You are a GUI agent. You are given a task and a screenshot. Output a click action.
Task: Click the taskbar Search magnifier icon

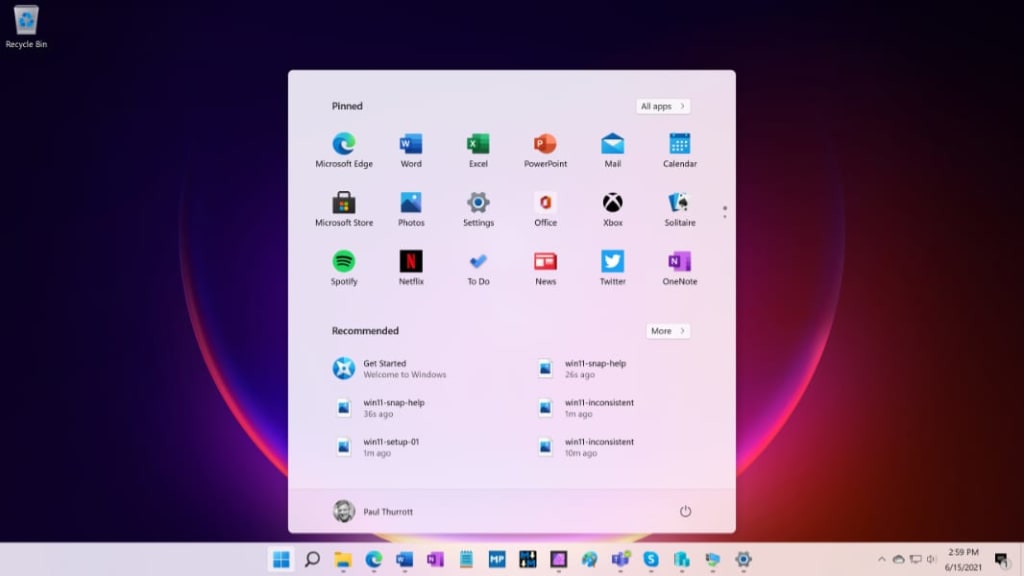pos(312,559)
